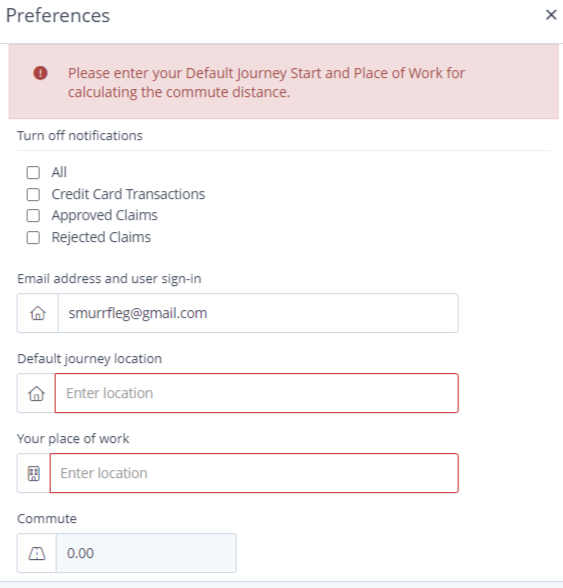Close the Preferences dialog
The width and height of the screenshot is (563, 588).
551,15
